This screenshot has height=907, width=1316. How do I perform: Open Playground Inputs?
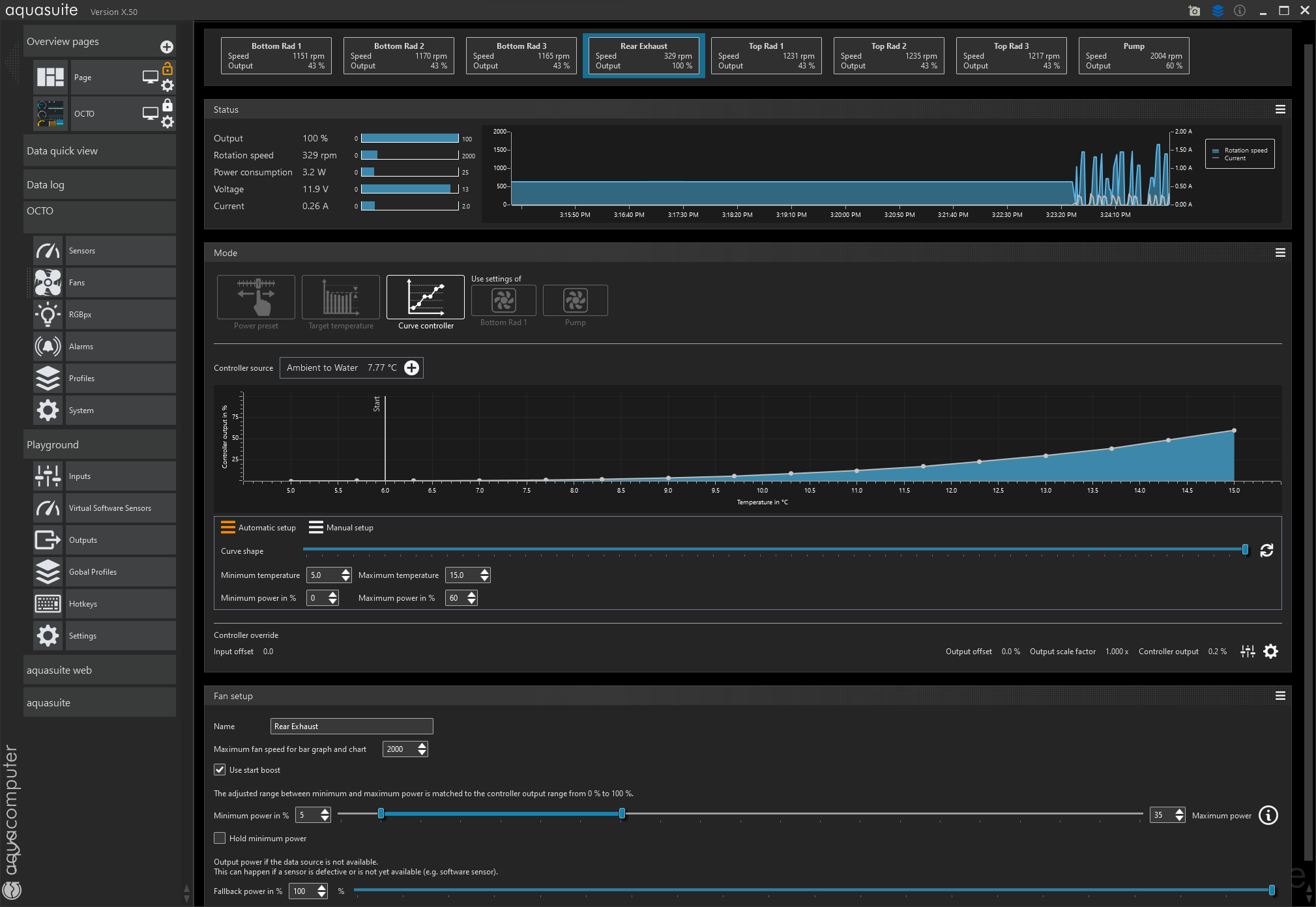pos(104,476)
